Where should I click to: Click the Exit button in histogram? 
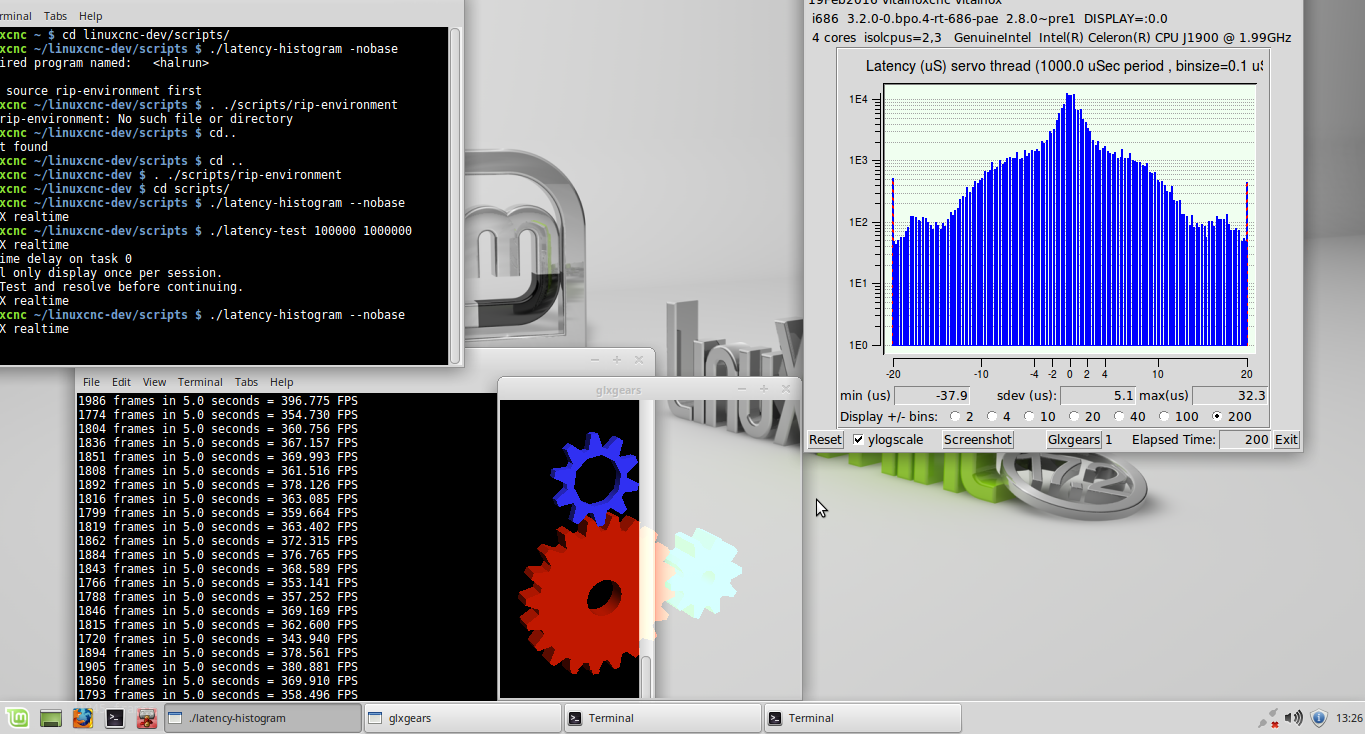tap(1286, 440)
